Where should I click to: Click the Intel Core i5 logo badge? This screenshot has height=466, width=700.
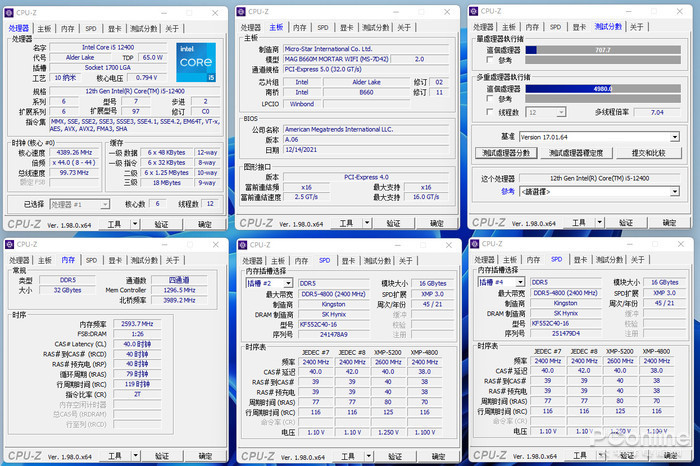click(196, 62)
